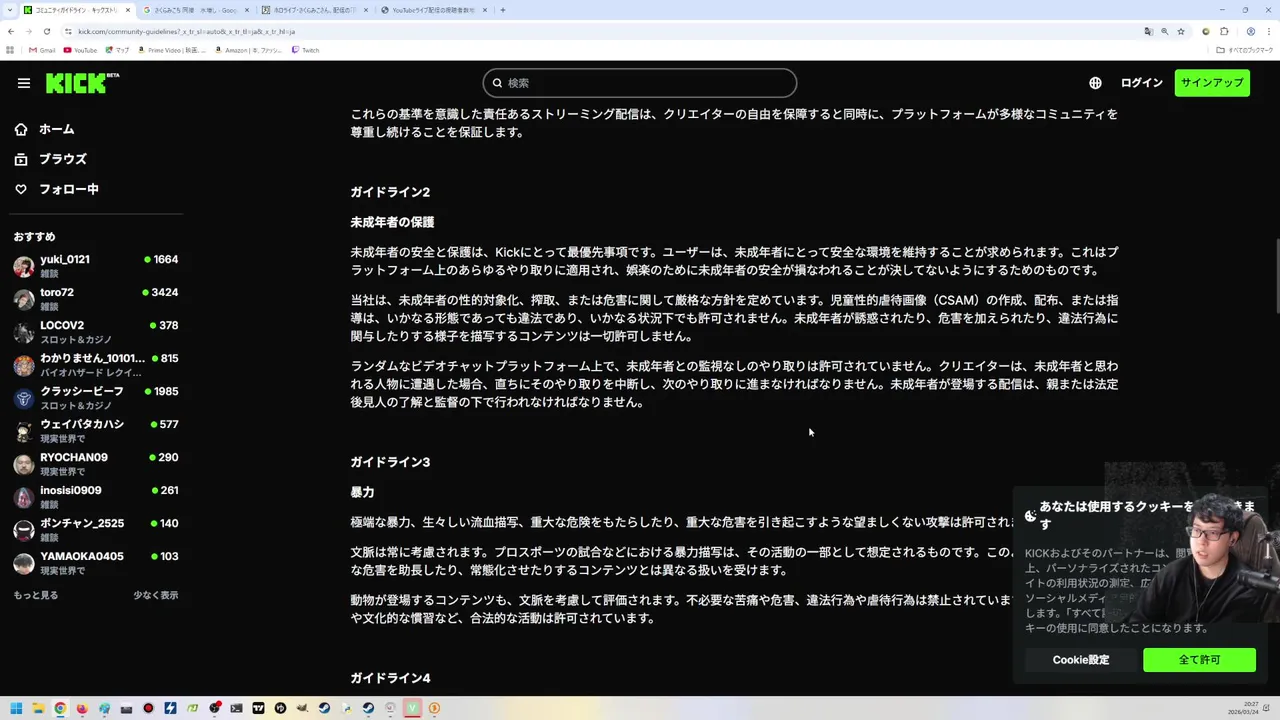Open the Amazon bookmark

pyautogui.click(x=249, y=50)
